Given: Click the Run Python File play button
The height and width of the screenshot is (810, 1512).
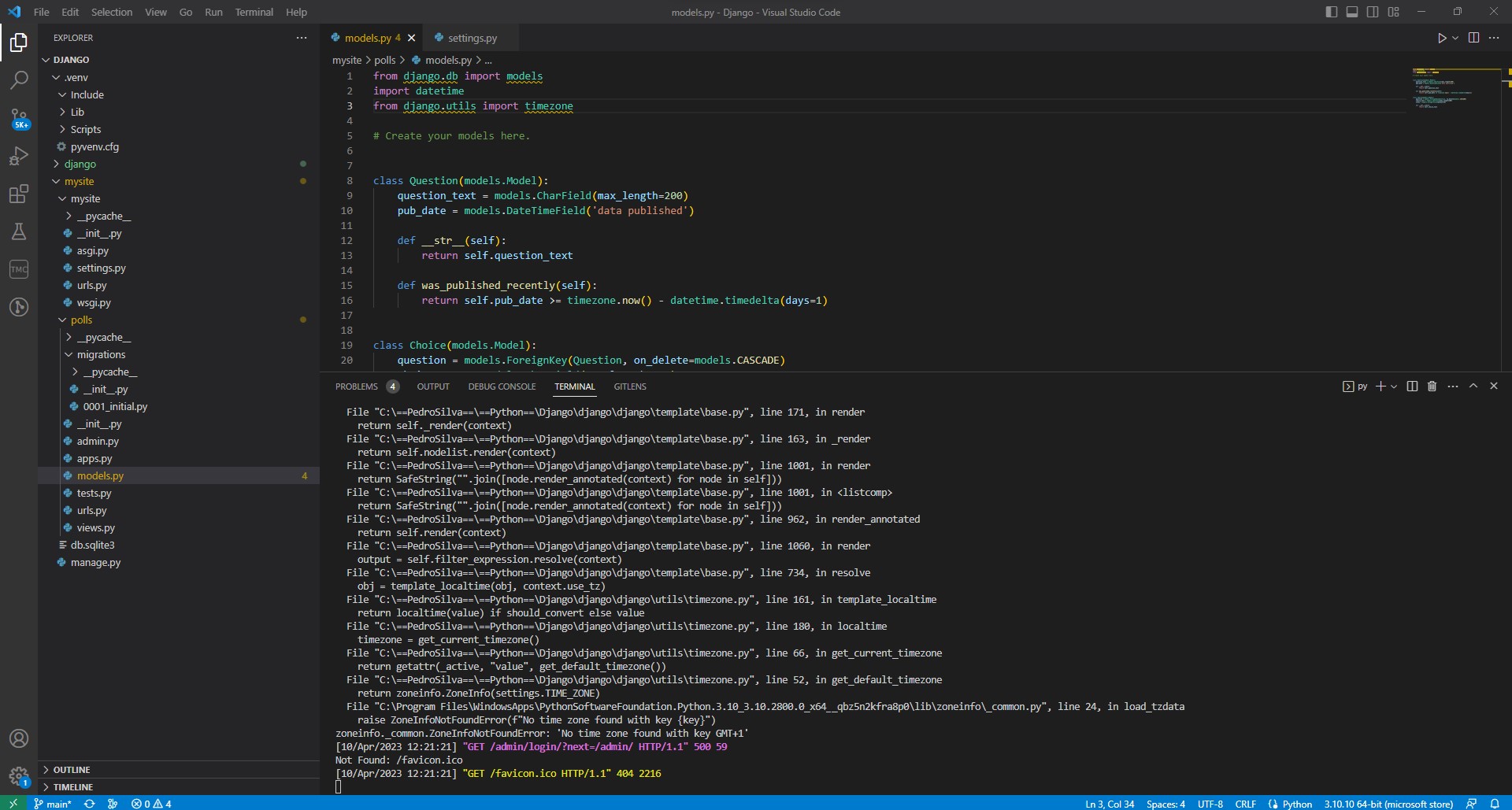Looking at the screenshot, I should coord(1441,38).
